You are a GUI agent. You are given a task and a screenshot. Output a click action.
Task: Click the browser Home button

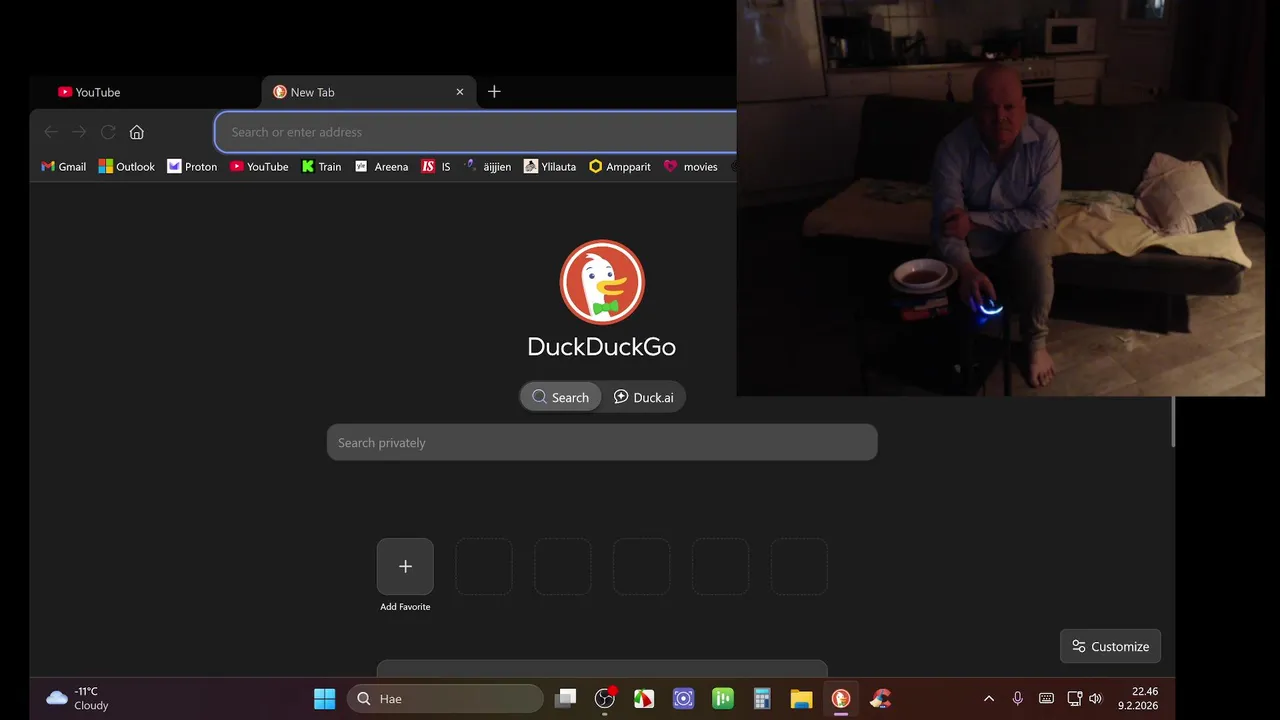click(137, 132)
